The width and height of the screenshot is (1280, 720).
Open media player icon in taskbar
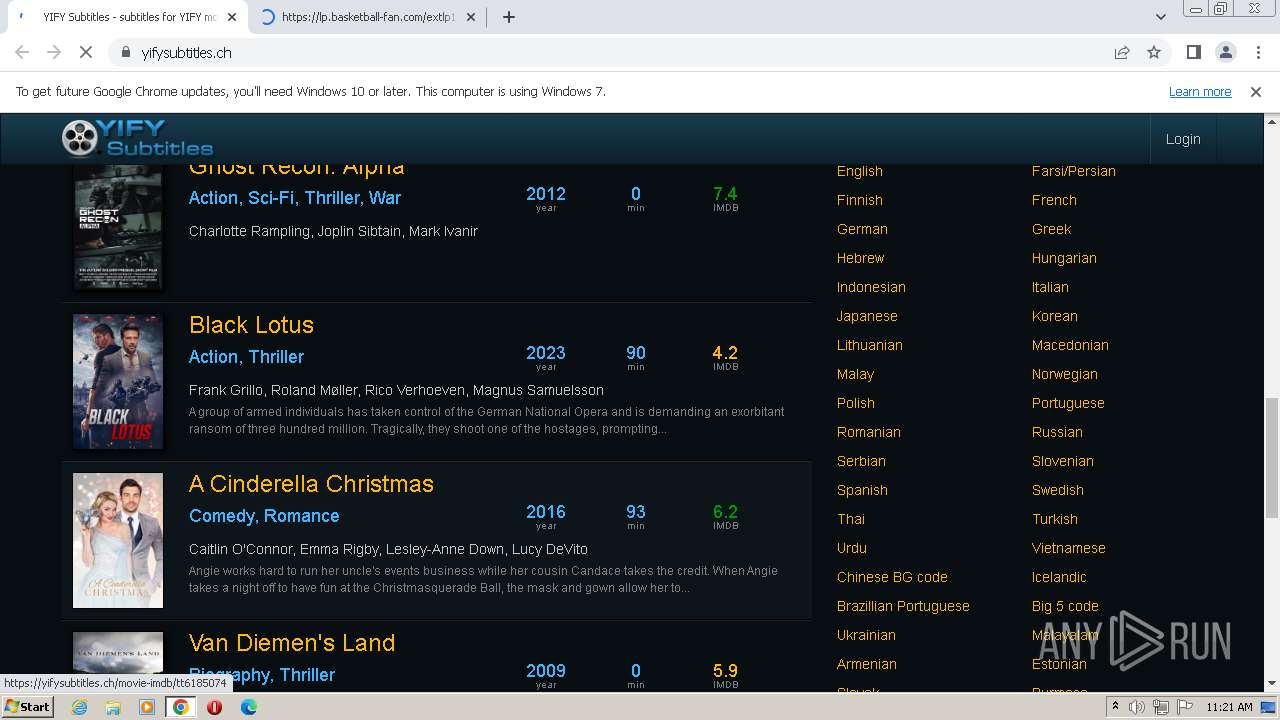(147, 707)
